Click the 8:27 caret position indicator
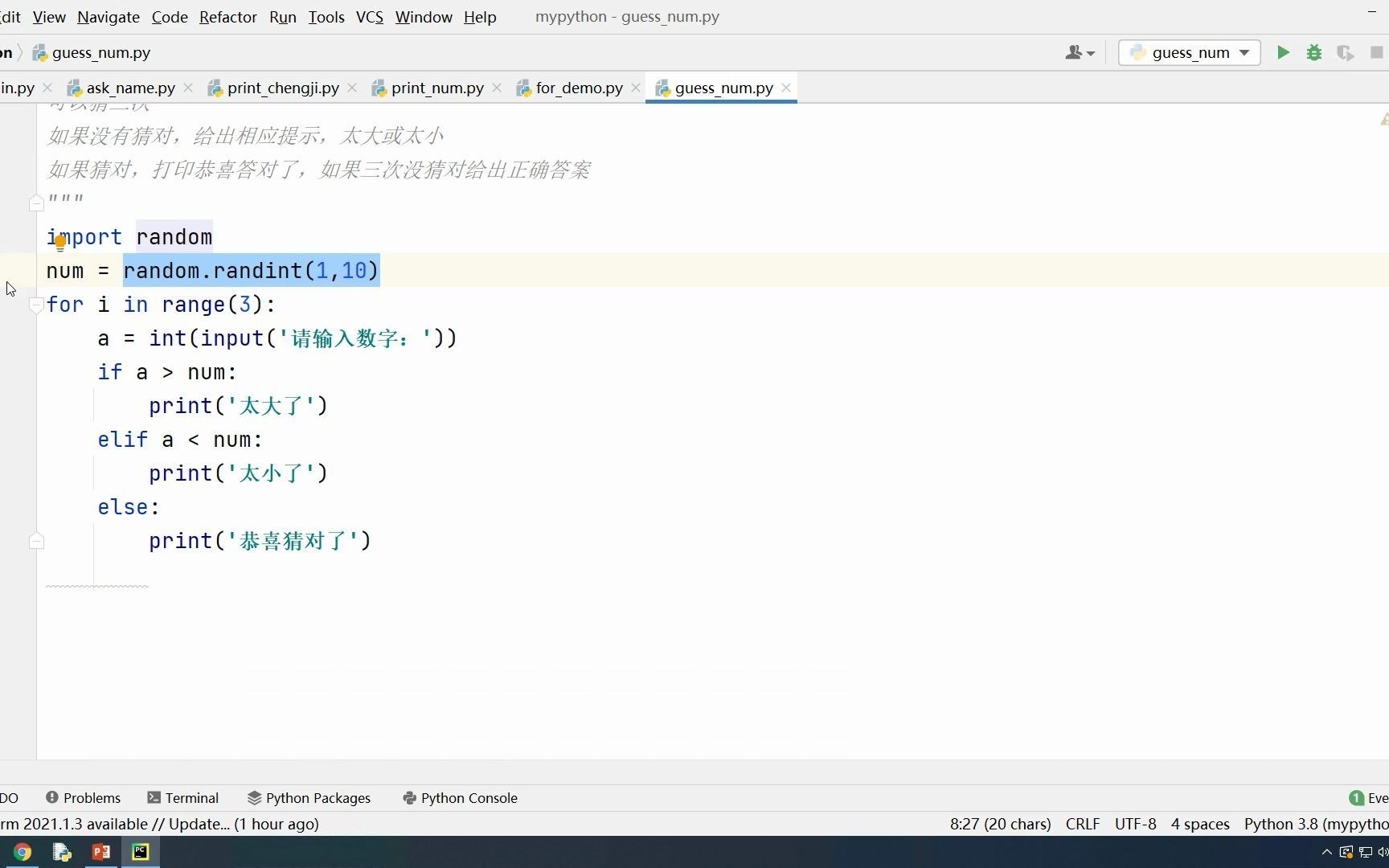The image size is (1389, 868). (x=1000, y=824)
